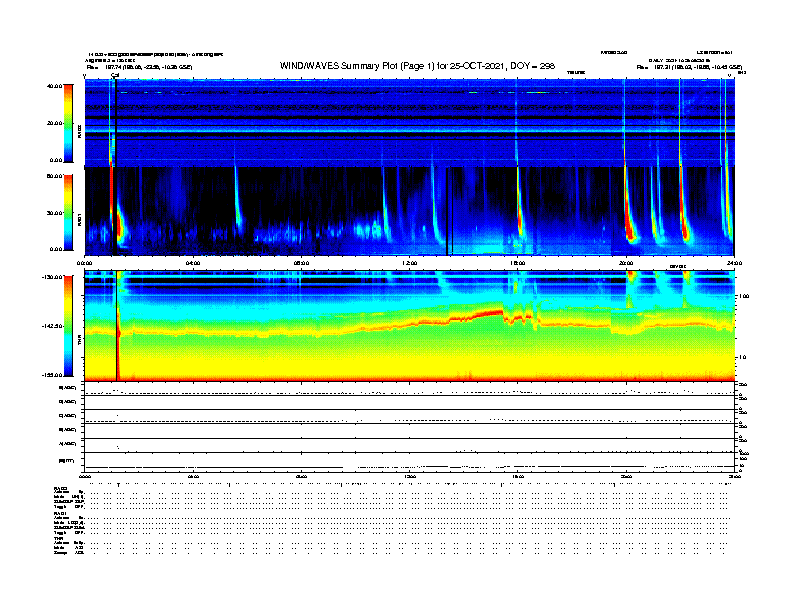Click 12:00 tick under the line-plot panels
The height and width of the screenshot is (612, 792).
tap(410, 477)
